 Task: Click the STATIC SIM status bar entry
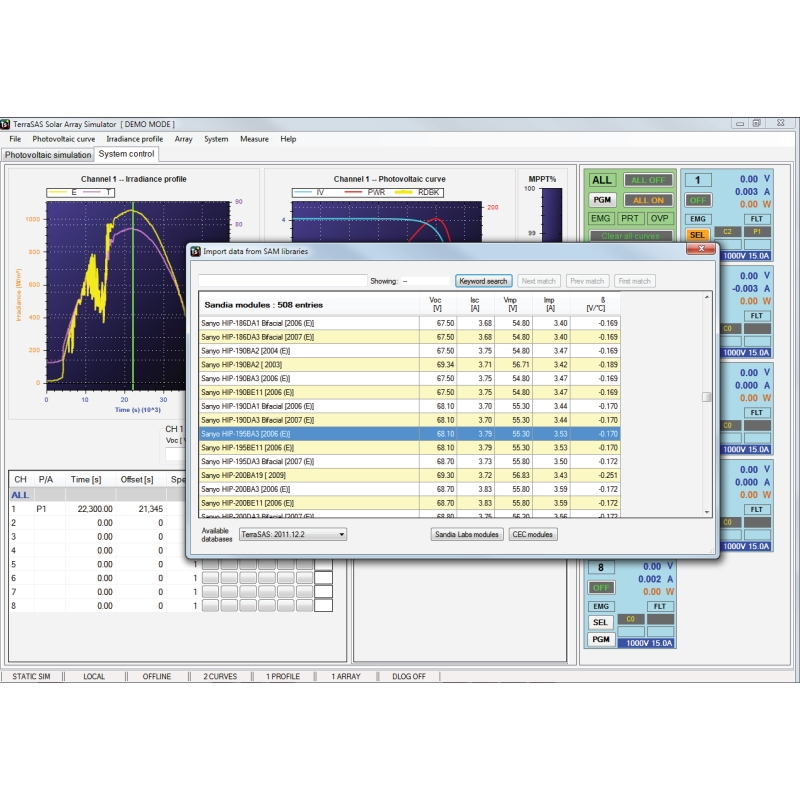pos(31,676)
